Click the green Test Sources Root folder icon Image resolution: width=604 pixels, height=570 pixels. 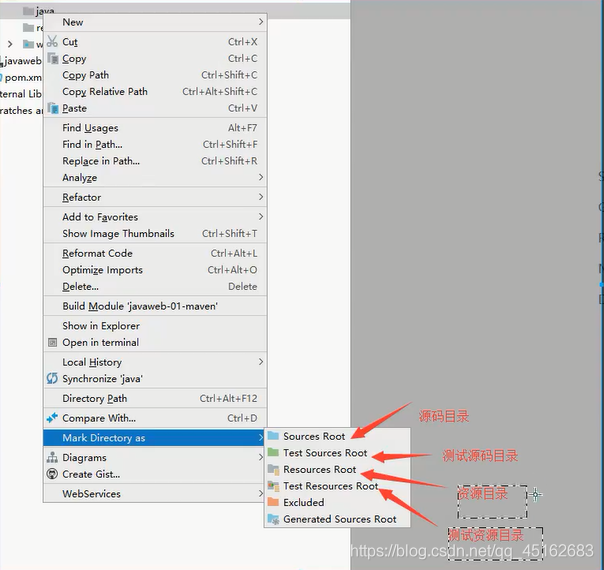pyautogui.click(x=273, y=453)
